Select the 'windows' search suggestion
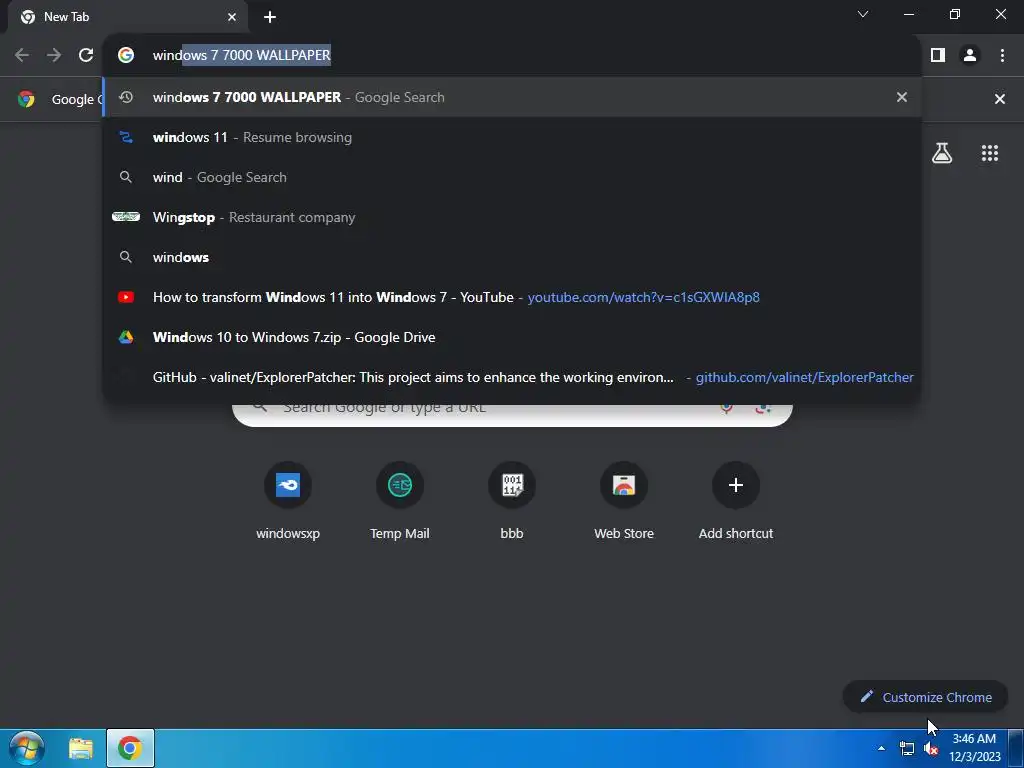The height and width of the screenshot is (768, 1024). (x=513, y=257)
